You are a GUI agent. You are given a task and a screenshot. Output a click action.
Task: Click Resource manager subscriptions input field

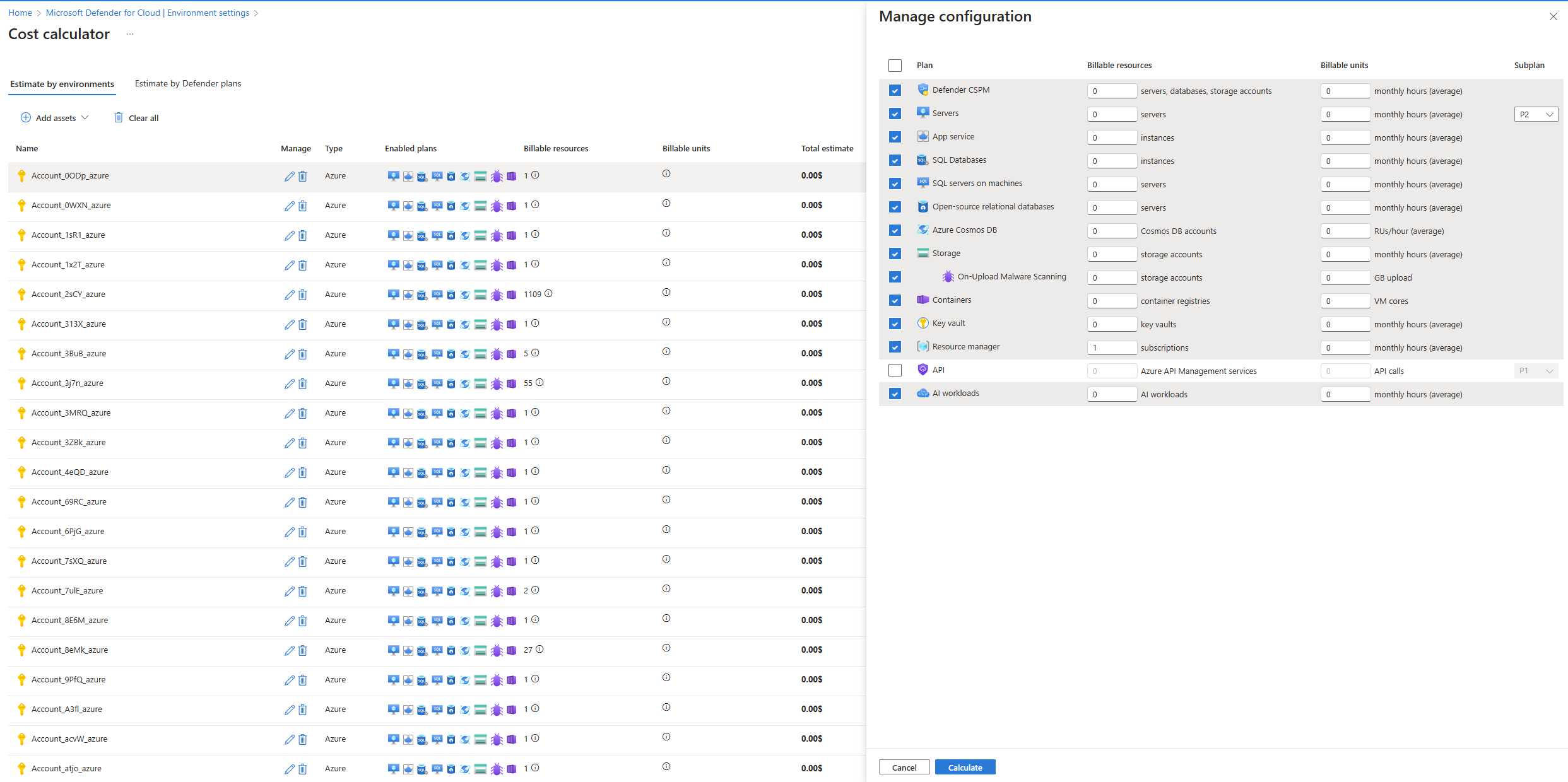(x=1111, y=348)
